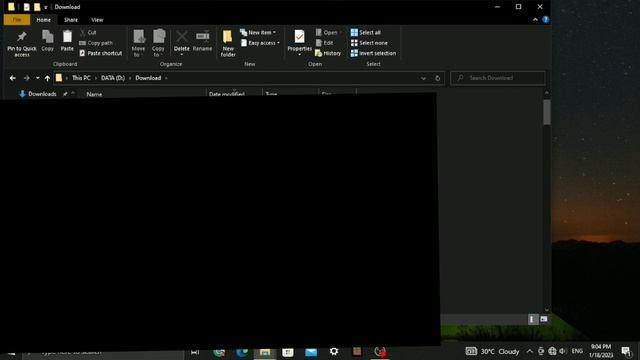Viewport: 640px width, 360px height.
Task: Open the File tab
Action: (17, 20)
